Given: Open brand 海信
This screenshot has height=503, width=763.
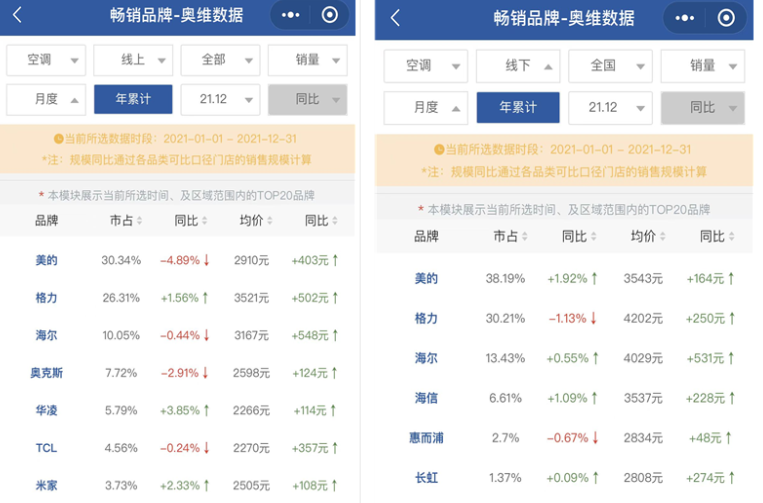Looking at the screenshot, I should (x=426, y=398).
